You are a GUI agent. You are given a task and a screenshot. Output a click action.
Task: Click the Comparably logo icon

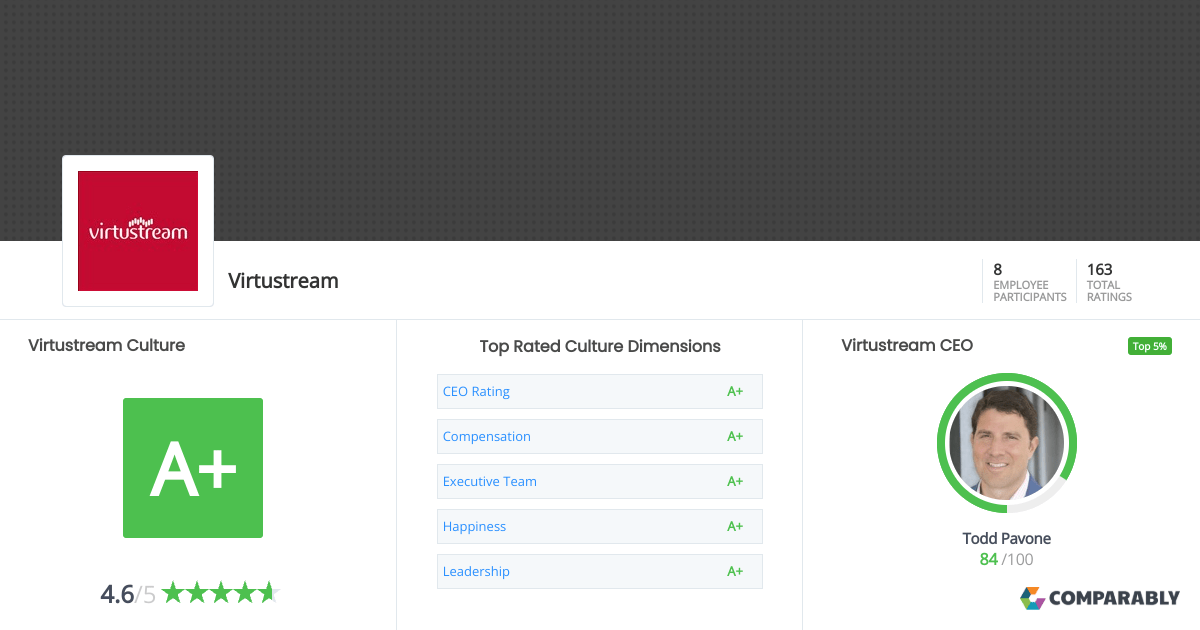tap(1032, 598)
